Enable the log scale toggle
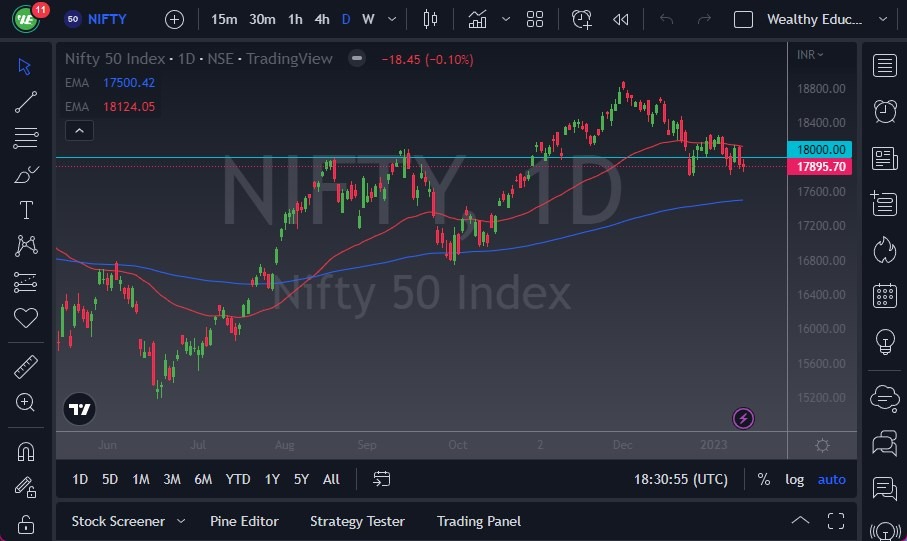 (794, 479)
